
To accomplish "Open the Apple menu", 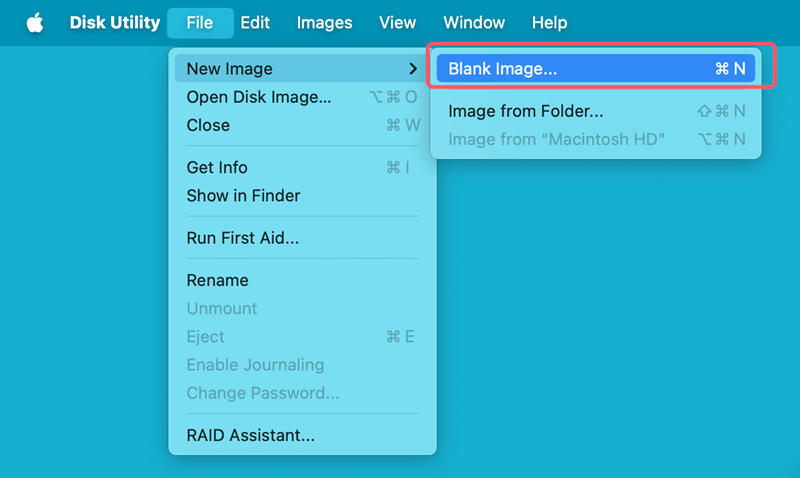I will click(x=35, y=23).
